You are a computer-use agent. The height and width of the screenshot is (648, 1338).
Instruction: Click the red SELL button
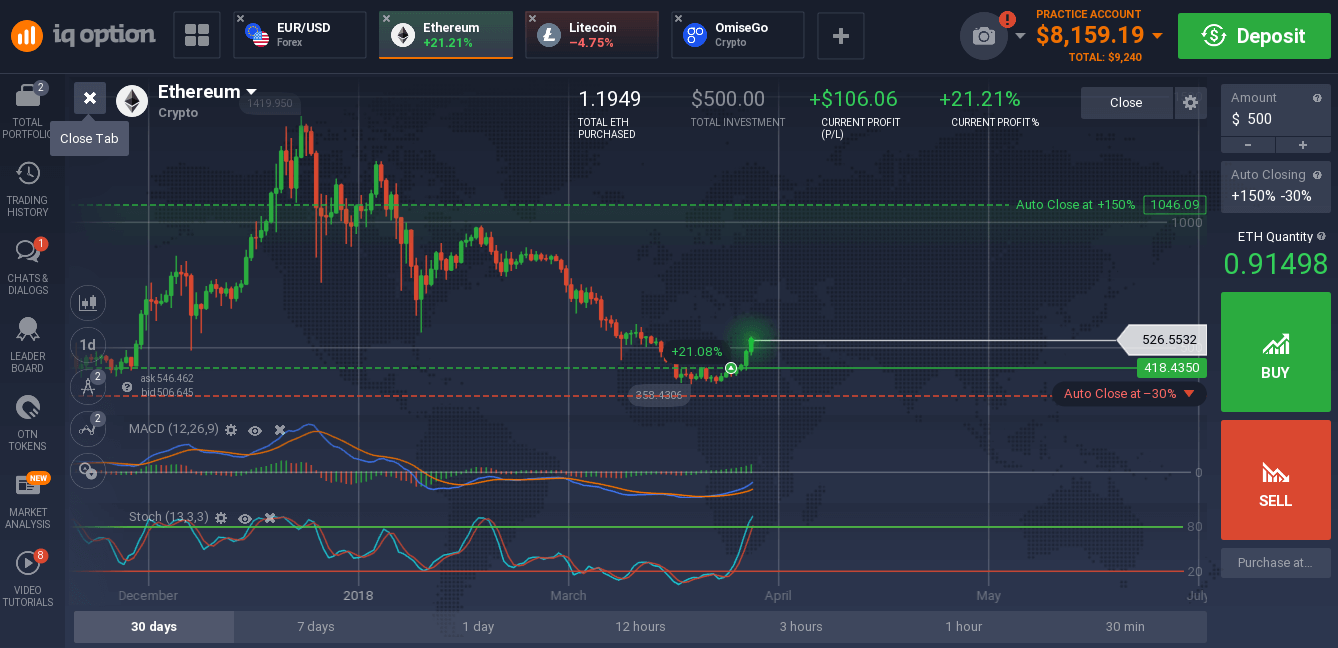1276,480
